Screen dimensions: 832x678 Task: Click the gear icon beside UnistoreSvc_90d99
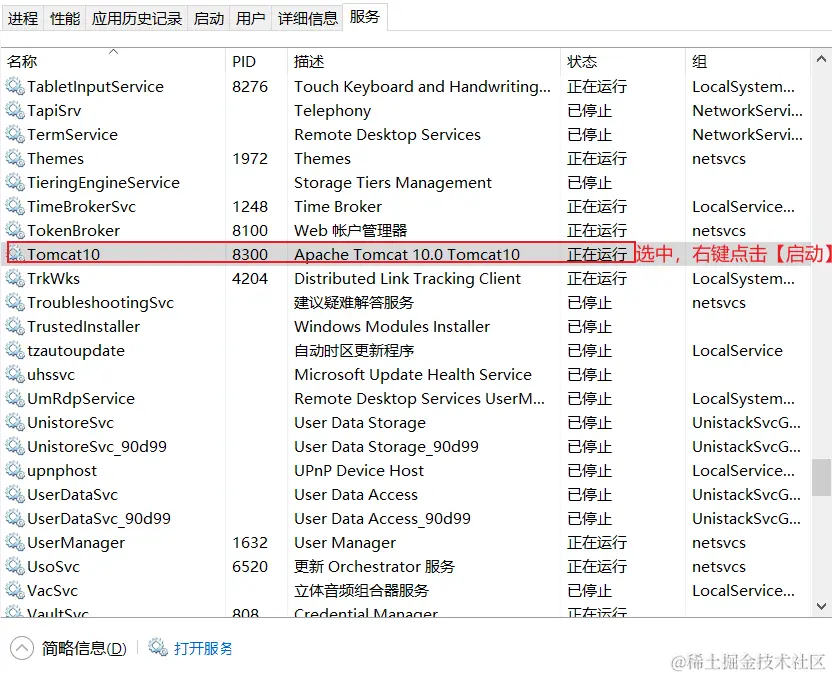[x=15, y=447]
